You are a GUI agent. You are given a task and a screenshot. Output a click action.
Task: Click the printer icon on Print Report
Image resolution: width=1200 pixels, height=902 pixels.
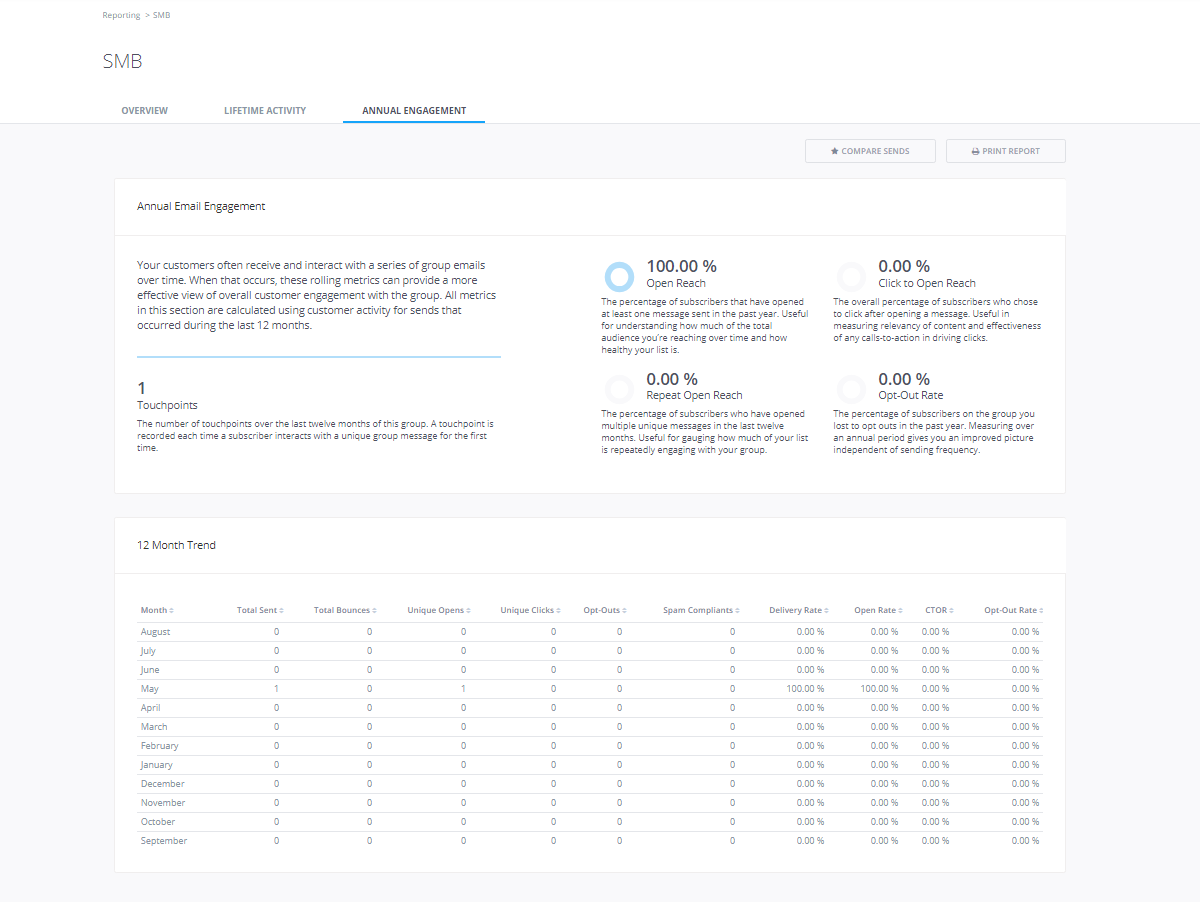click(976, 151)
